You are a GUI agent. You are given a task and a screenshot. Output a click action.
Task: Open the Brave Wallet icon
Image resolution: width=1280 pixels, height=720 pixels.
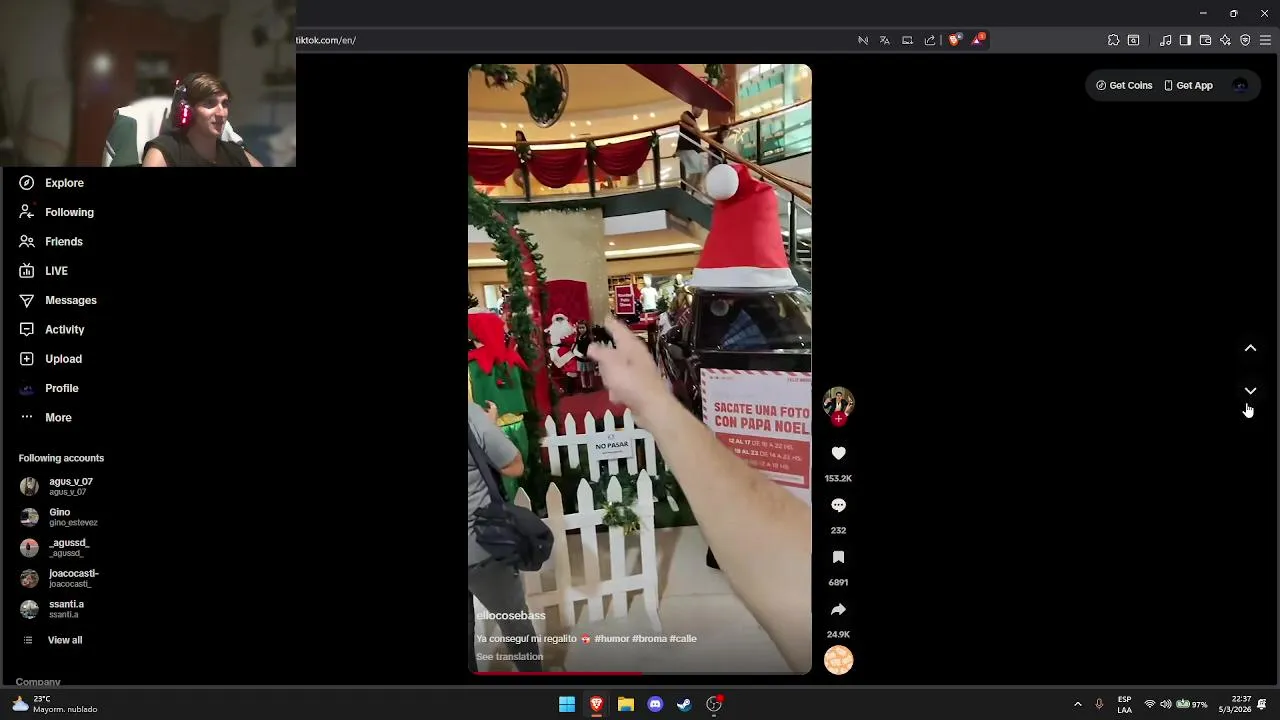click(x=1205, y=40)
